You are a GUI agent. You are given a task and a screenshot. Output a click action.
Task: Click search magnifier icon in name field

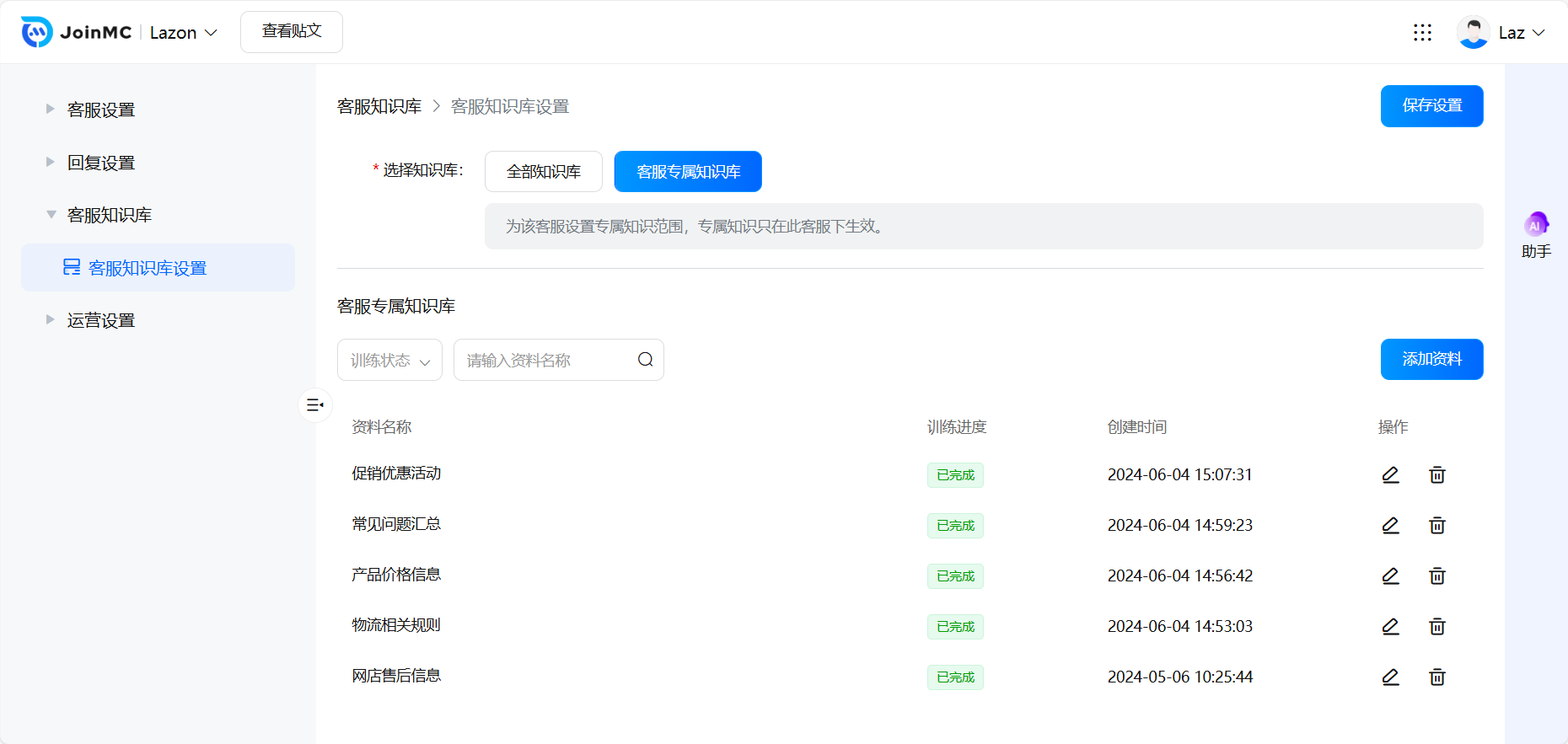645,360
